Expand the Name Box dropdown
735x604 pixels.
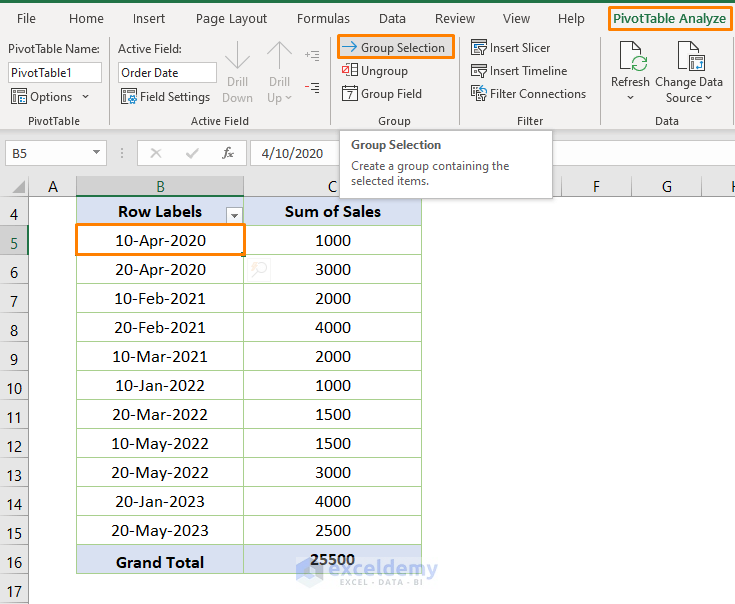click(x=97, y=153)
